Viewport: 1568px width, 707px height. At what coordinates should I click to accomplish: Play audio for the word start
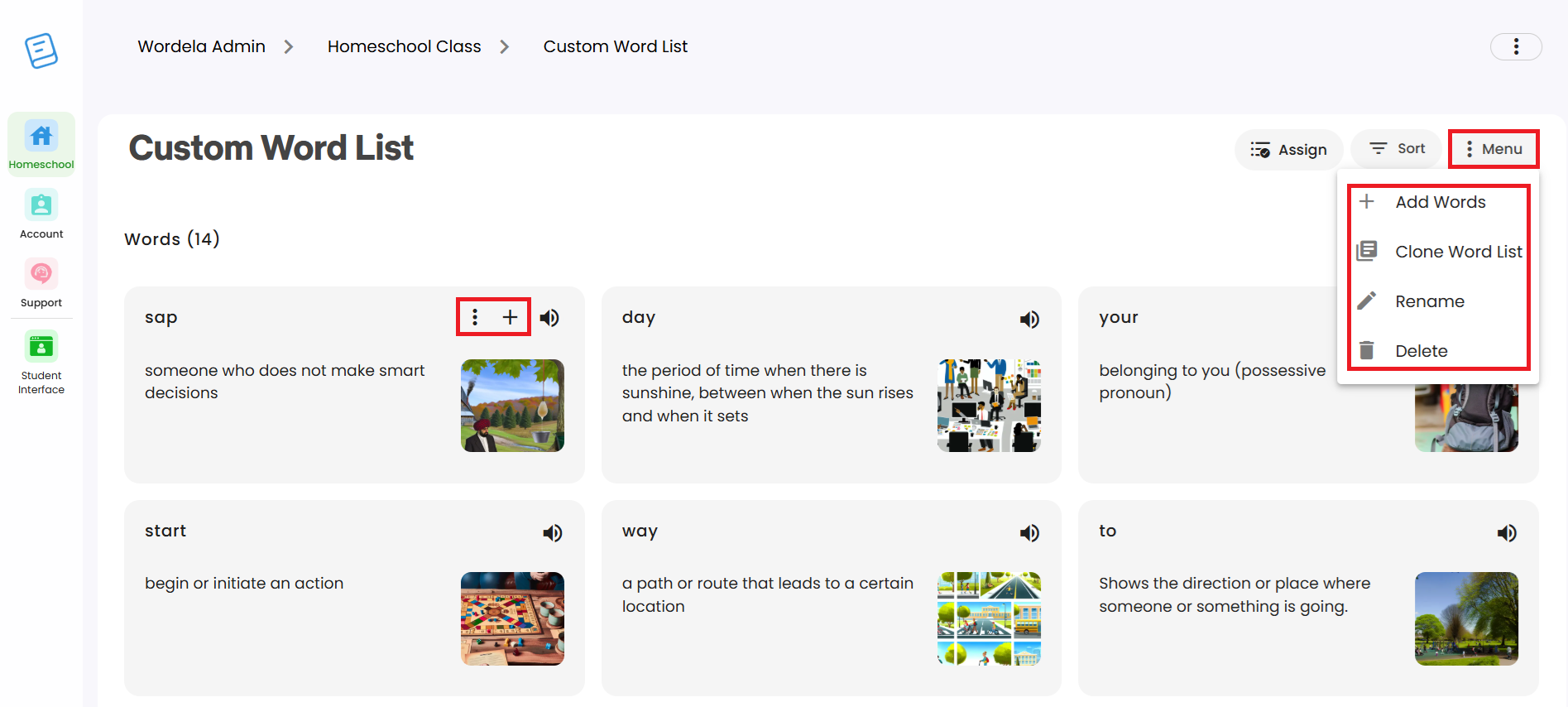tap(553, 533)
